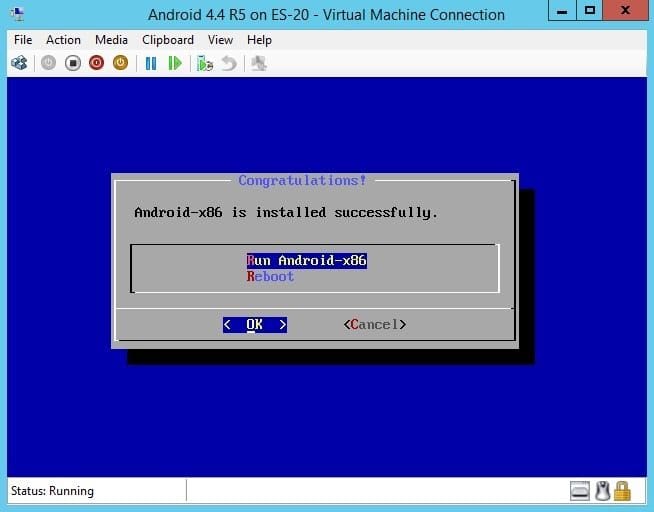
Task: Minimize the Virtual Machine Connection window
Action: pos(562,10)
